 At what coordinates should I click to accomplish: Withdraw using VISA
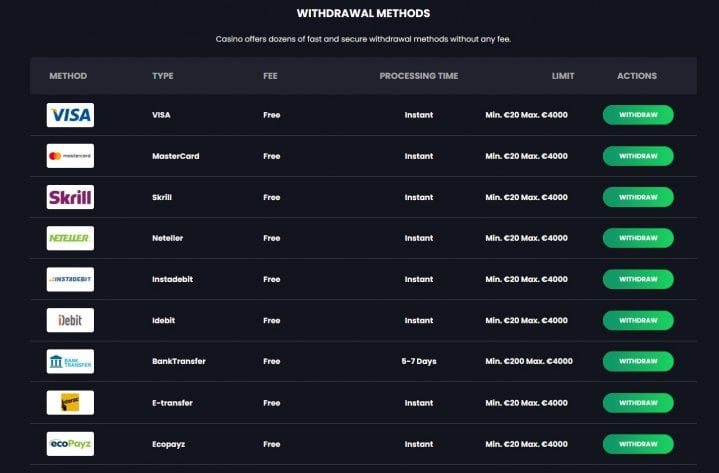pos(638,115)
